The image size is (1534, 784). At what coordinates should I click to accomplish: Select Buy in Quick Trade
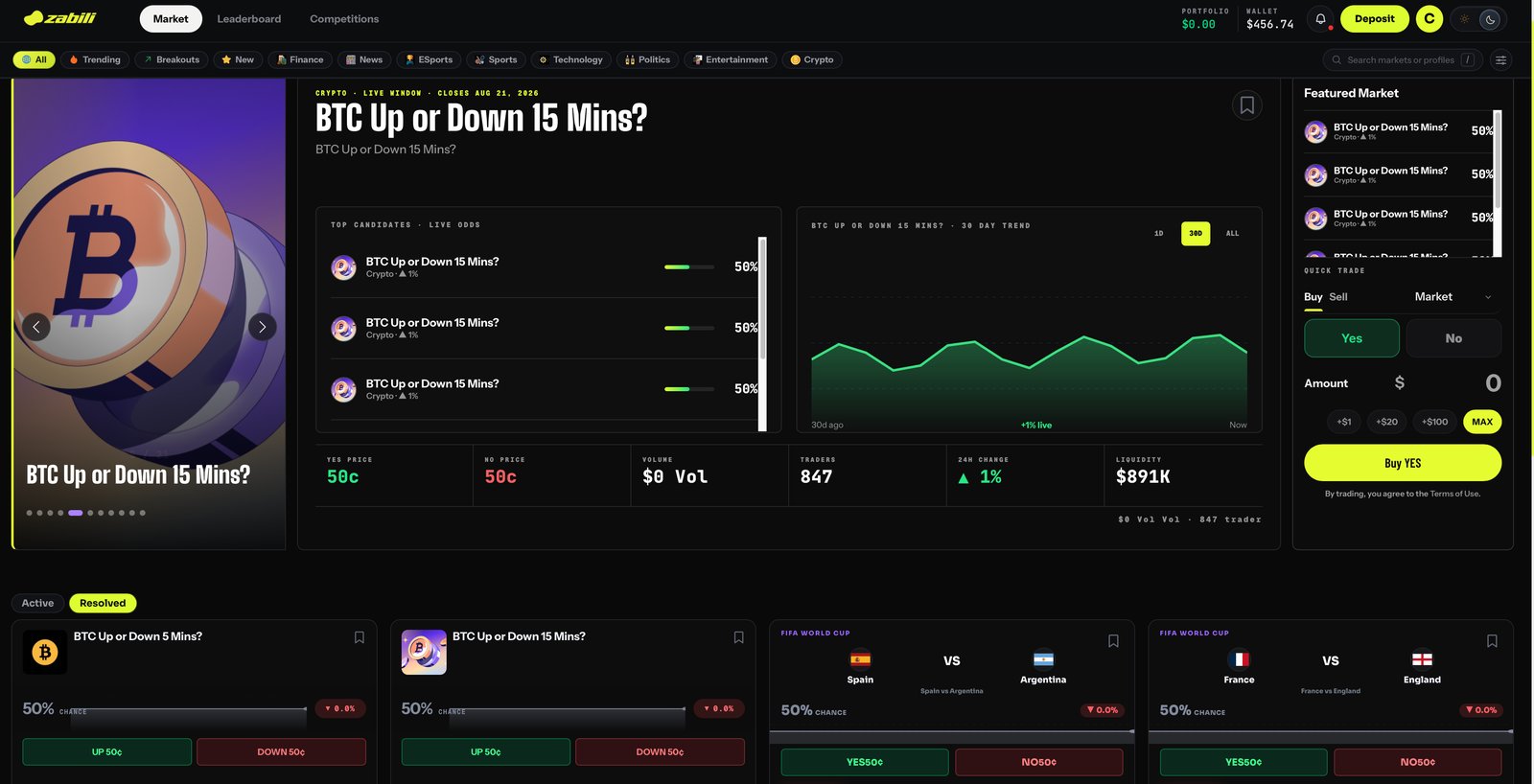[1313, 297]
